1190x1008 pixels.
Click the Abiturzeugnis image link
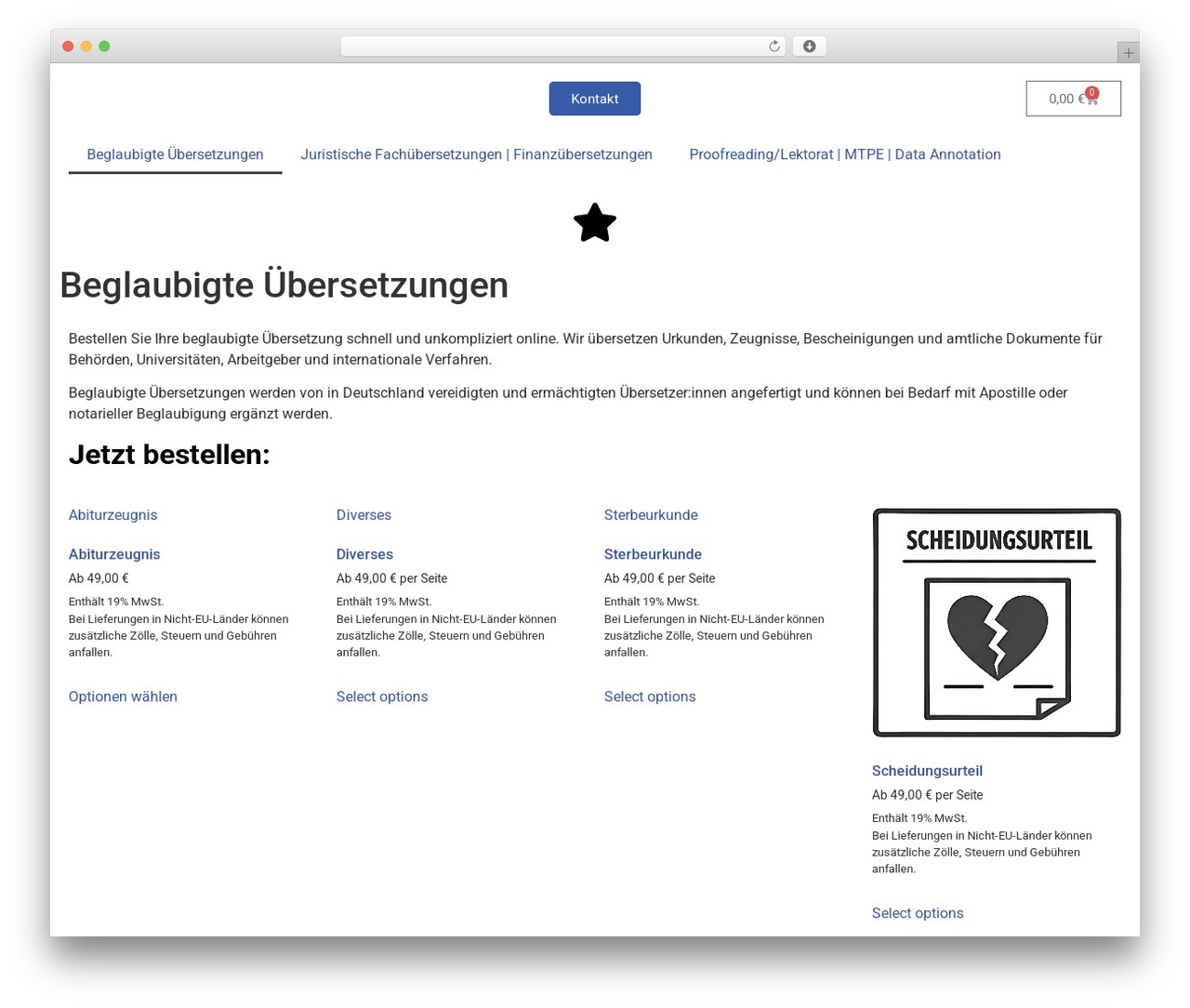click(x=112, y=515)
